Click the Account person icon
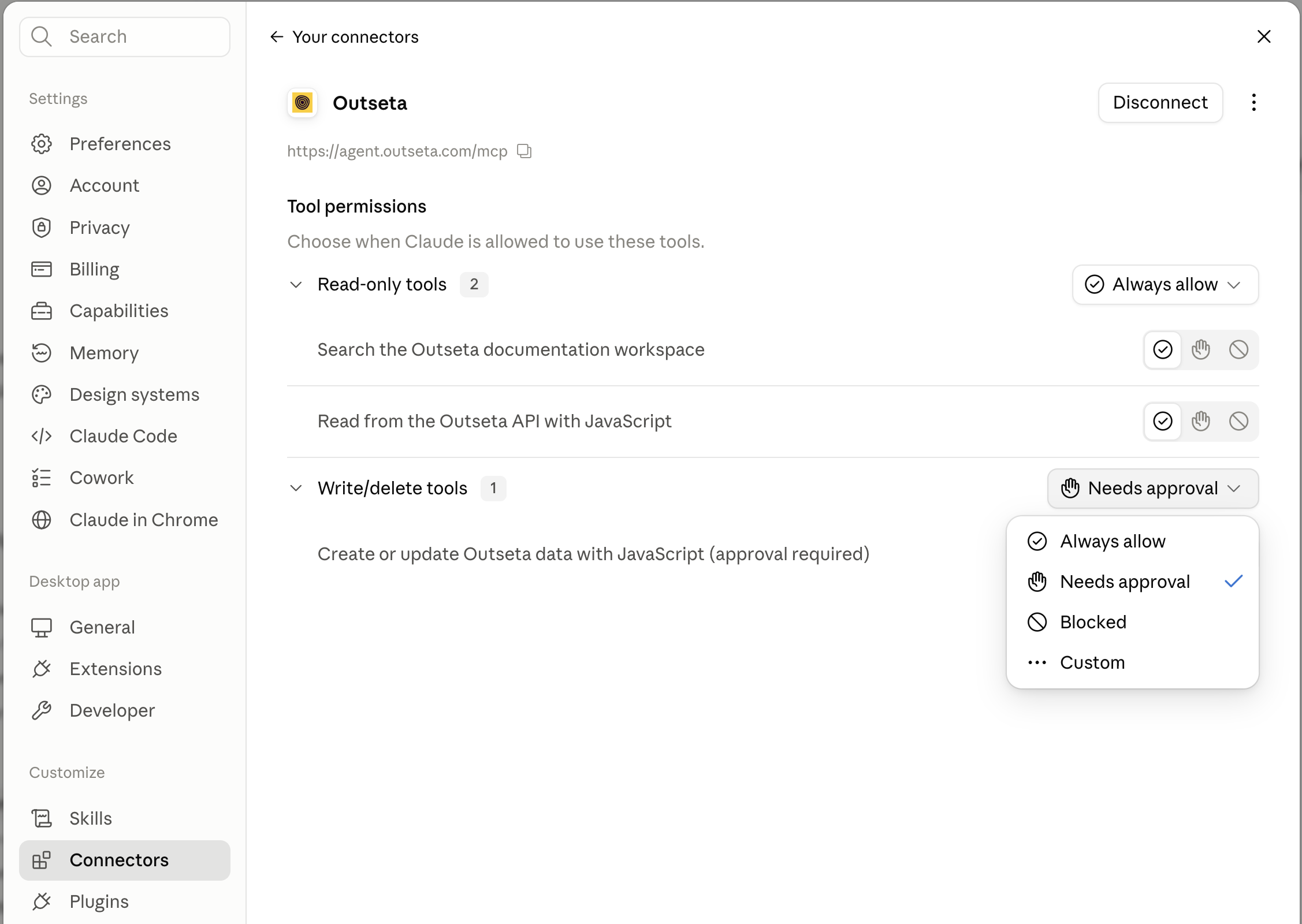 (x=42, y=185)
